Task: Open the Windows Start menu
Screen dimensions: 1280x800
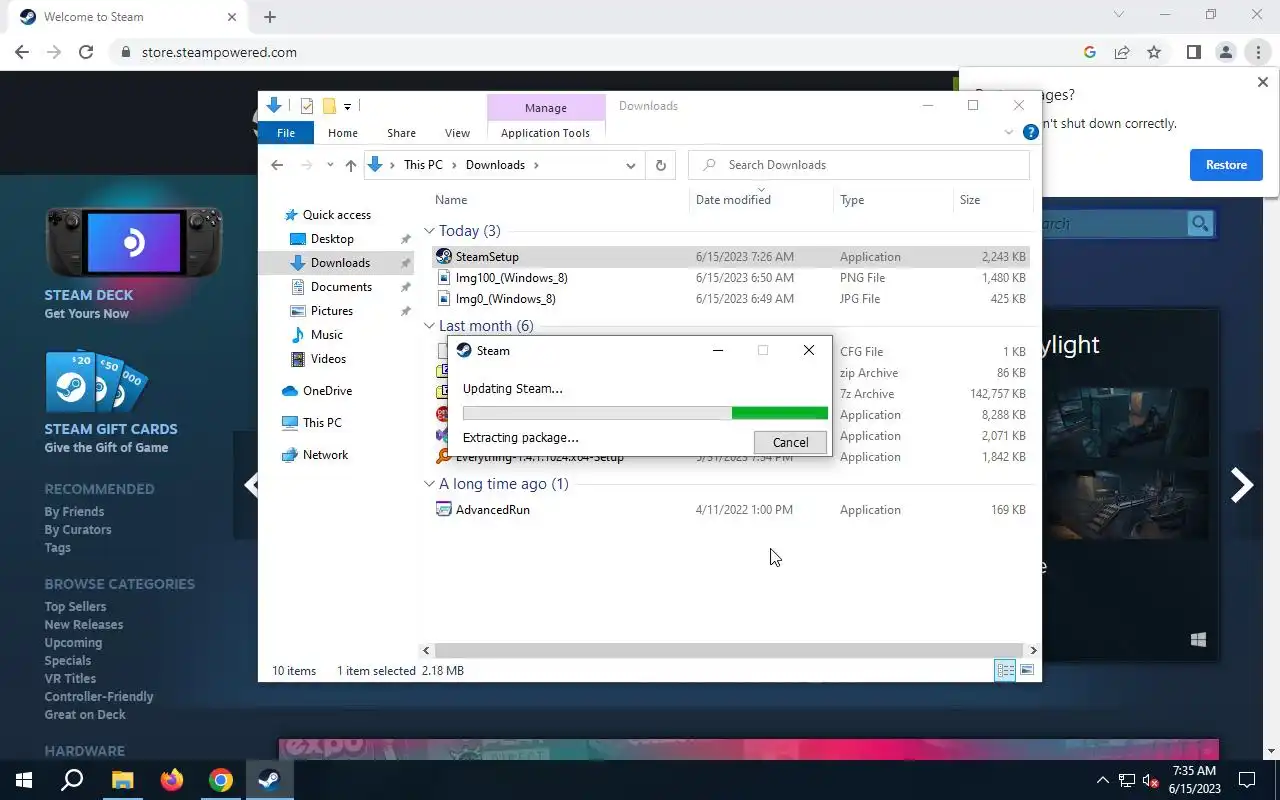Action: pyautogui.click(x=24, y=780)
